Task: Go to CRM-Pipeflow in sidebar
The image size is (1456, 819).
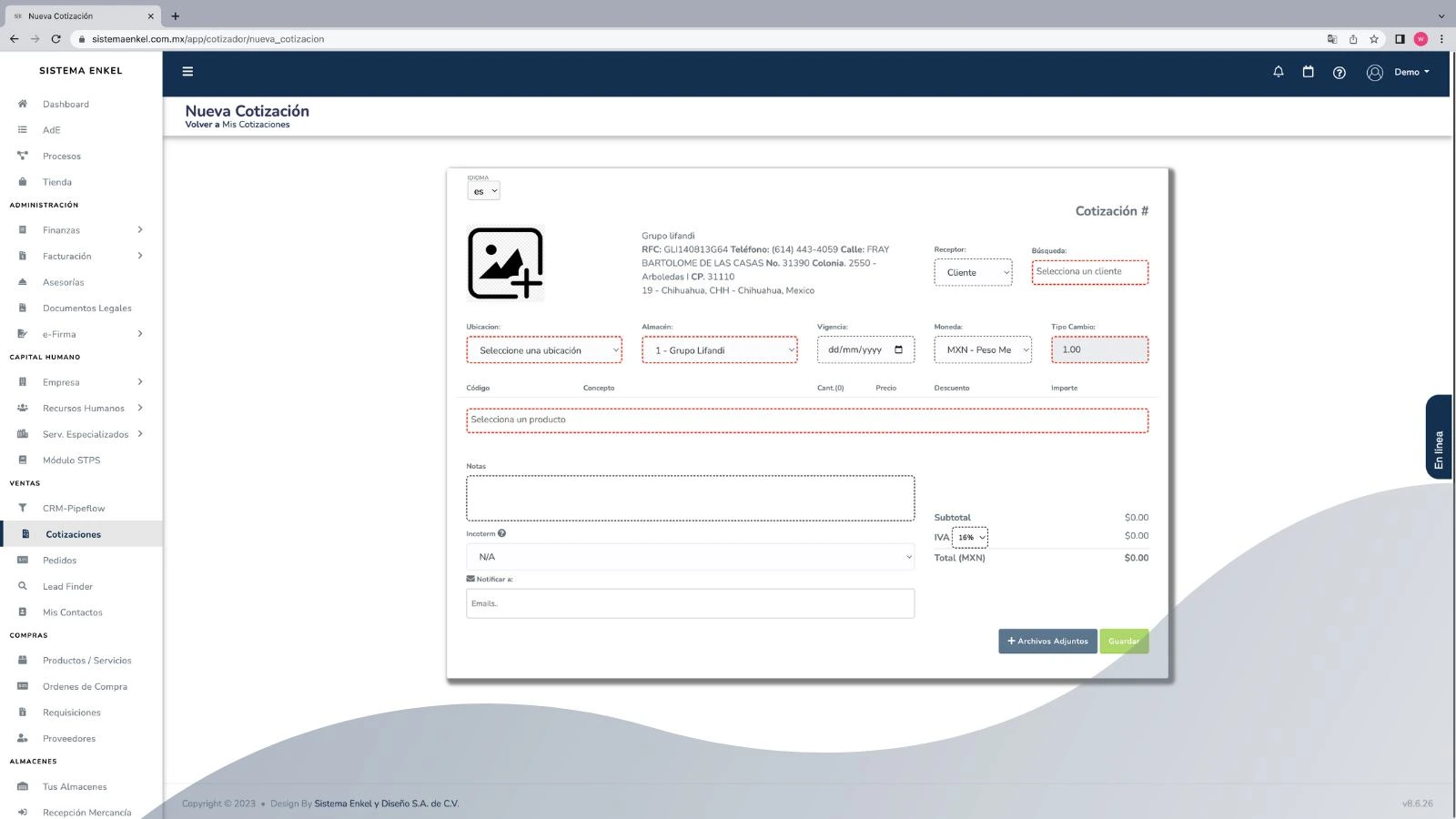Action: click(73, 509)
